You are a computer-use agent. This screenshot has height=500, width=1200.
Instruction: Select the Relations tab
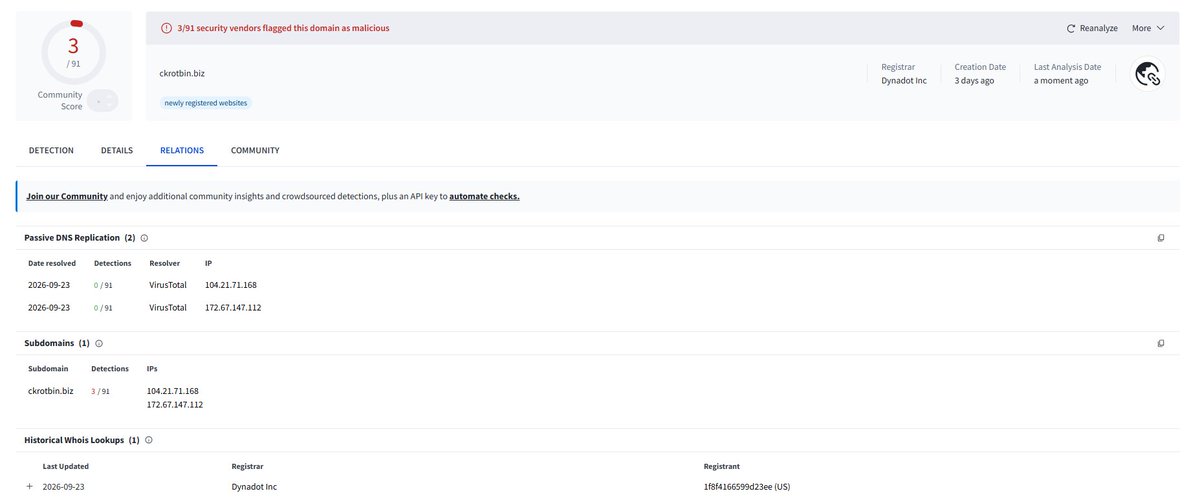click(x=182, y=150)
